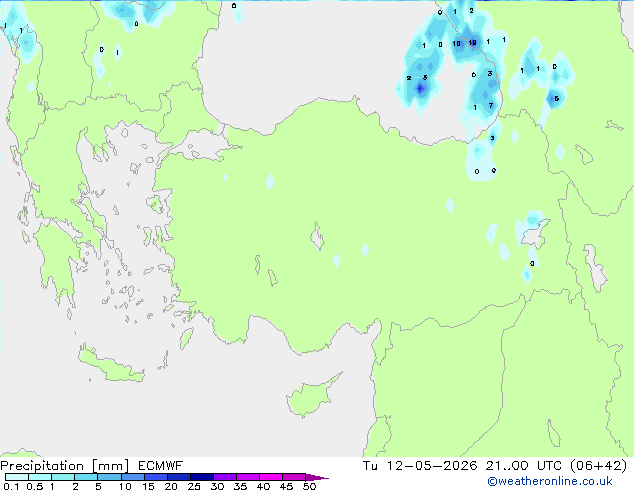634x490 pixels.
Task: Click the '45' legend tick label
Action: tap(286, 486)
